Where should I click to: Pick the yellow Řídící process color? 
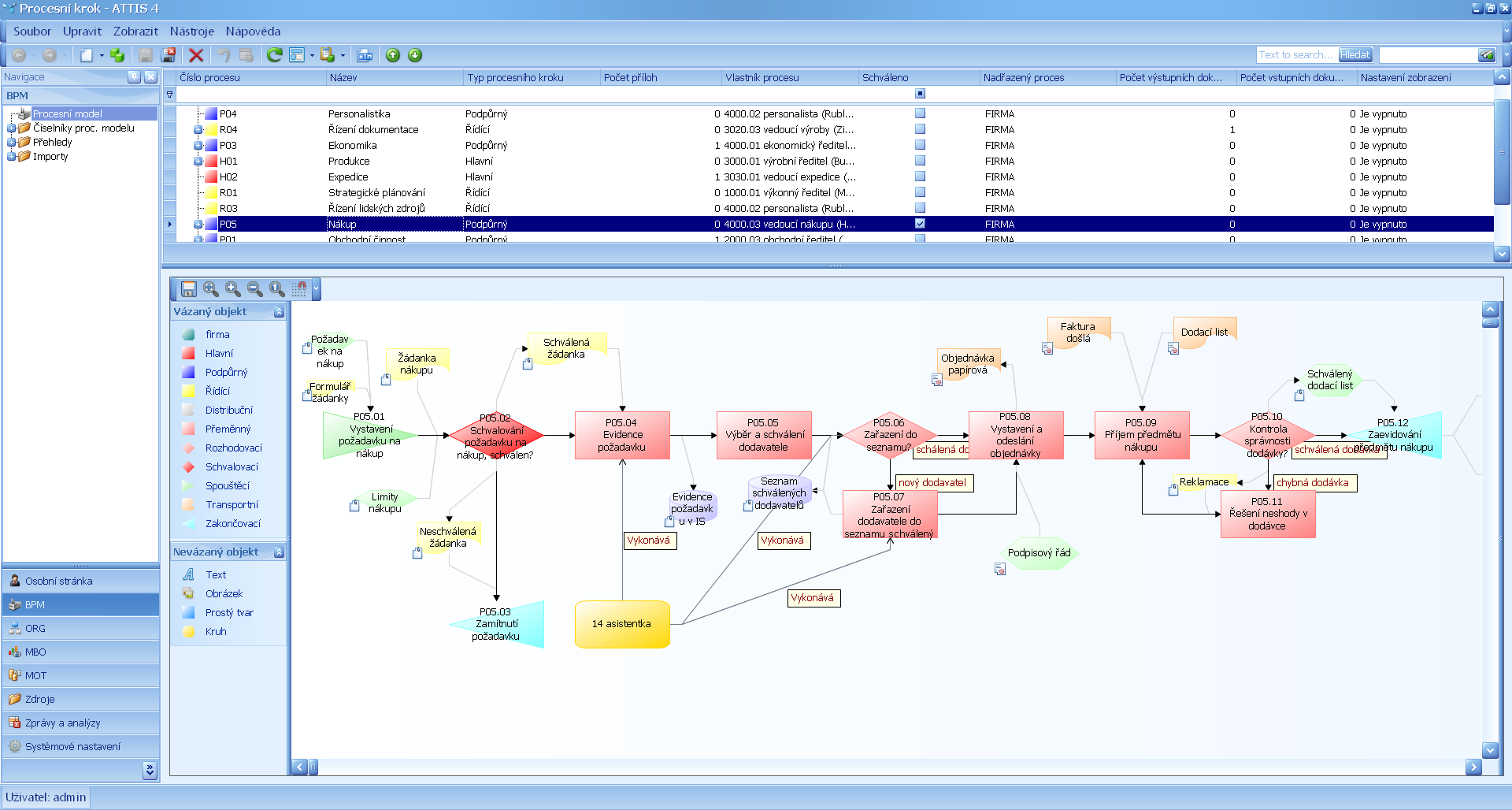click(x=188, y=392)
